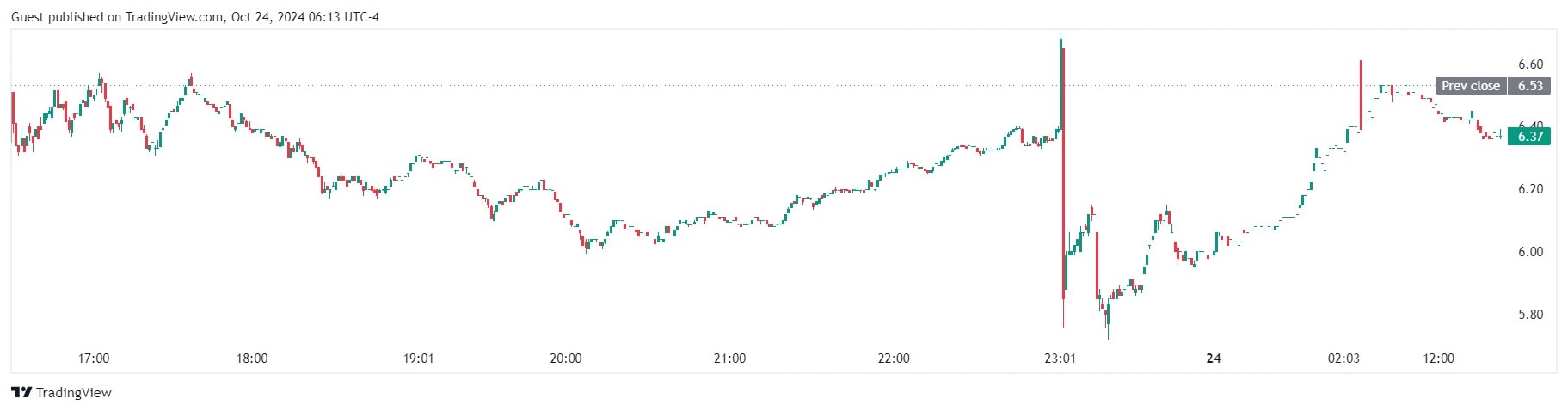Viewport: 1568px width, 411px height.
Task: Select the 02:03 time axis label
Action: coord(1344,359)
